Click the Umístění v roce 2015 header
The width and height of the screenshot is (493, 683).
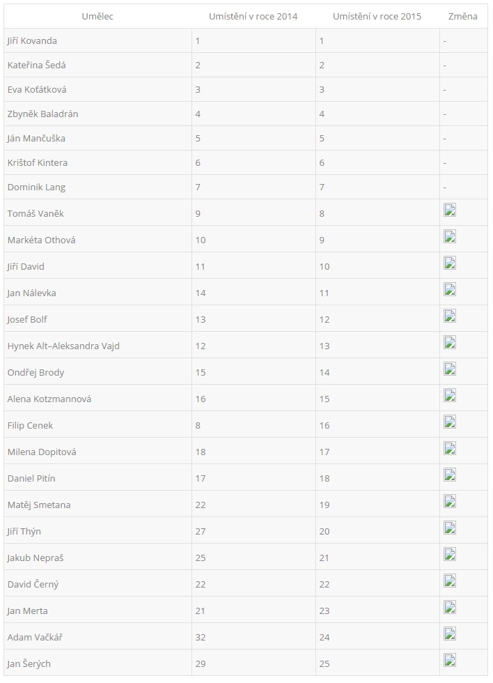tap(377, 17)
